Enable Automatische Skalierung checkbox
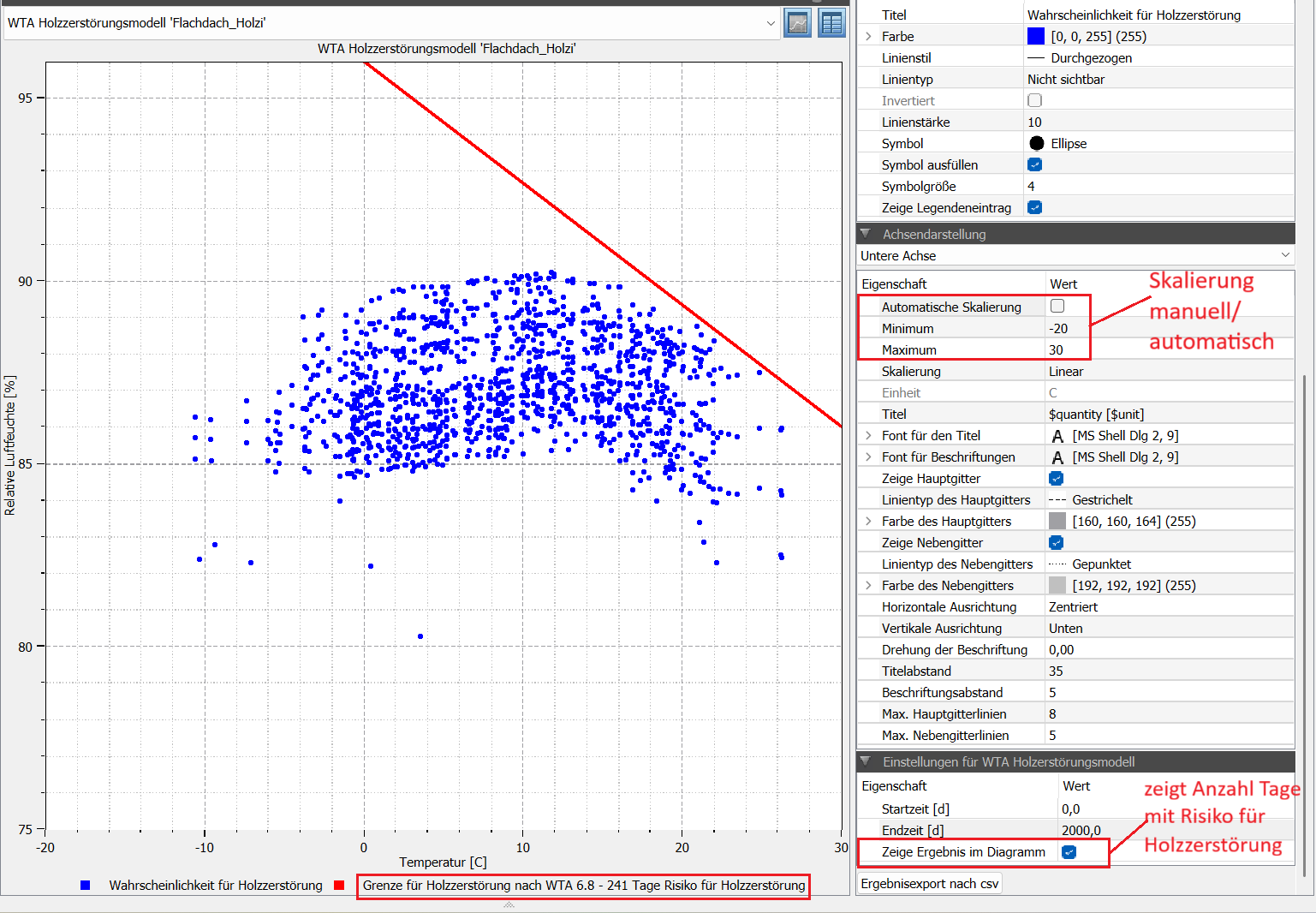The image size is (1316, 913). pos(1057,306)
